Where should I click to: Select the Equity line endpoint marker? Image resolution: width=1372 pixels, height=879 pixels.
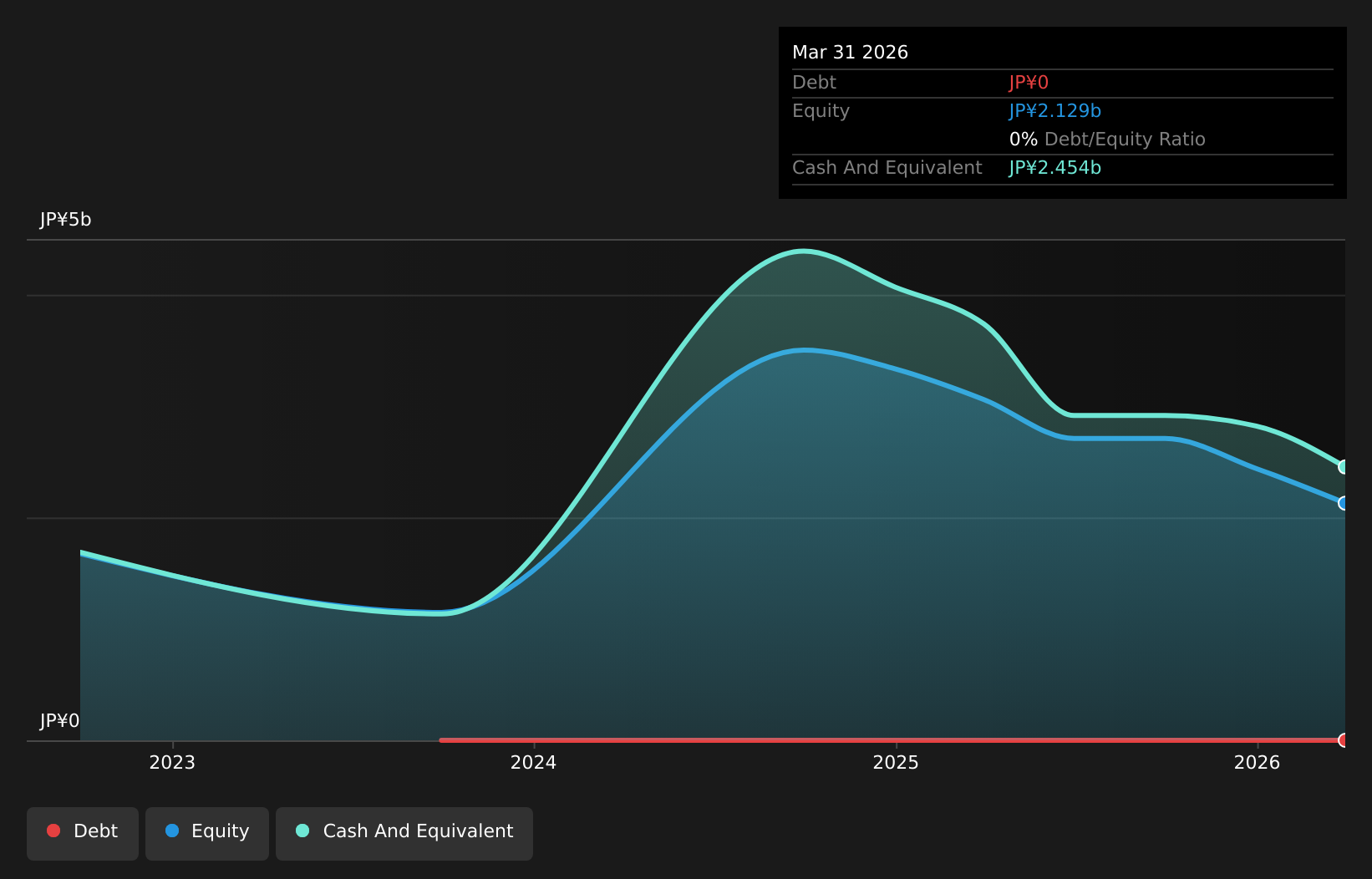click(1344, 503)
